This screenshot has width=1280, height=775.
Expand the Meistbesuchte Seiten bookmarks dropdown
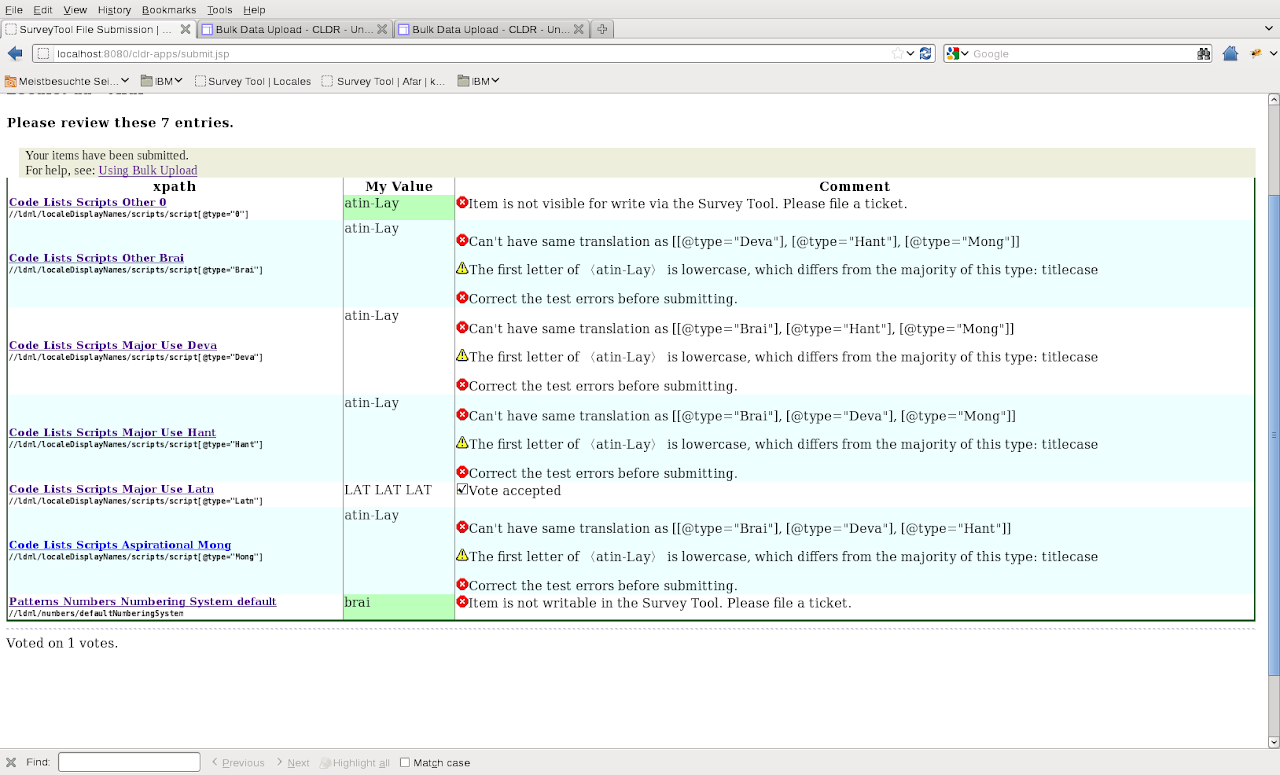(x=125, y=81)
